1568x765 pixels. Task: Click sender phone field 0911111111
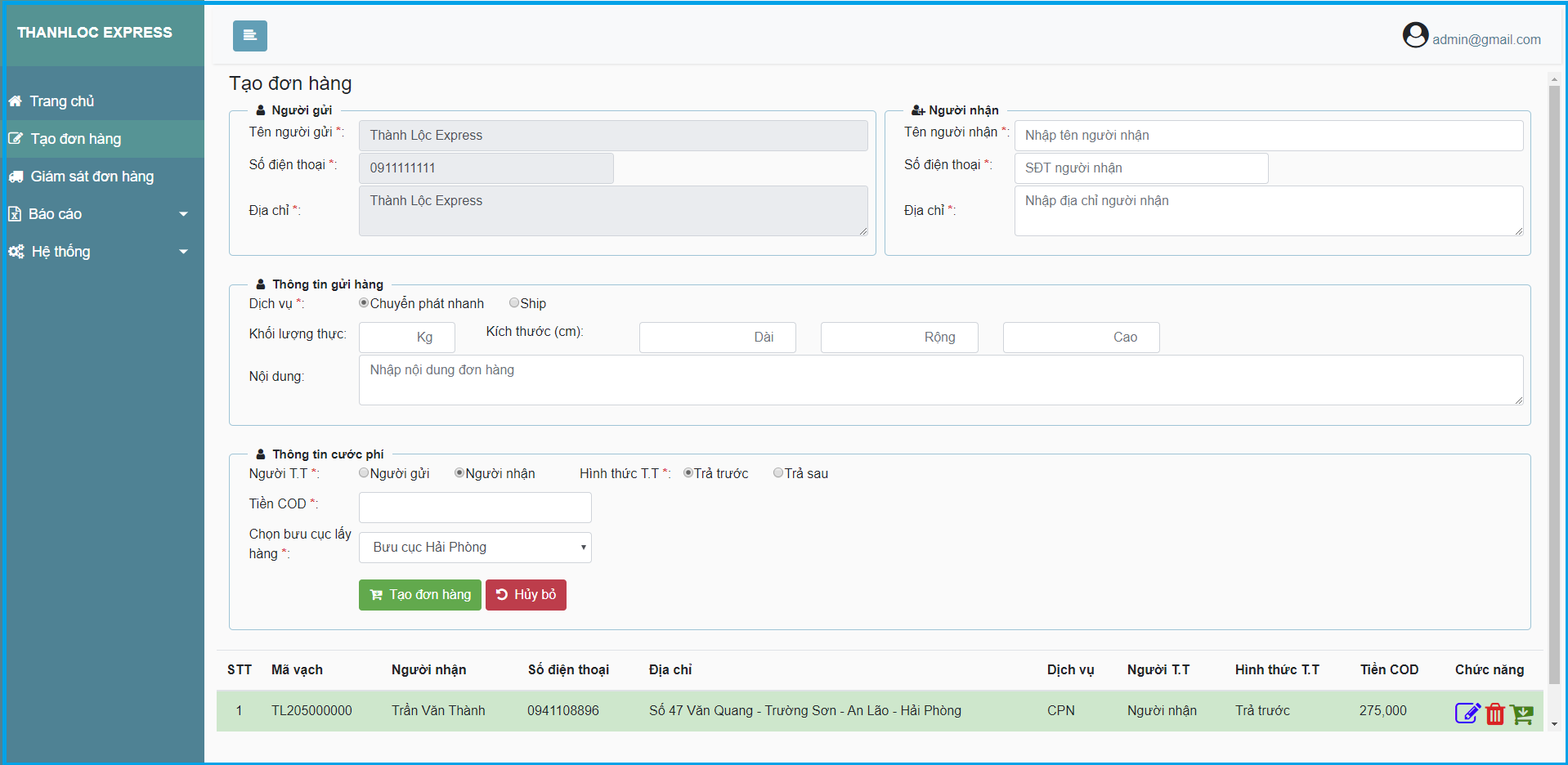point(486,168)
